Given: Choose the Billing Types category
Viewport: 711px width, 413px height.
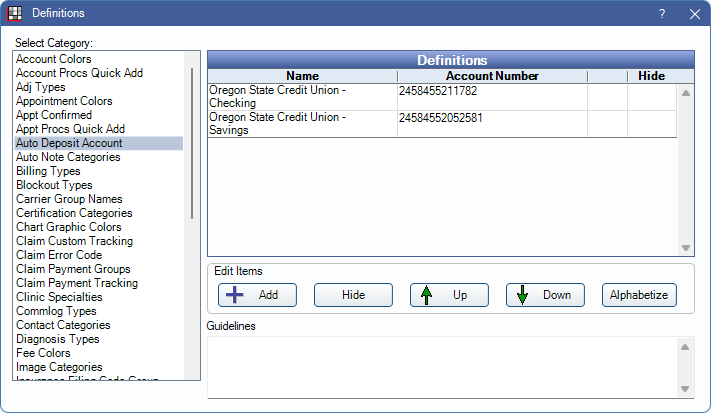Looking at the screenshot, I should [48, 171].
